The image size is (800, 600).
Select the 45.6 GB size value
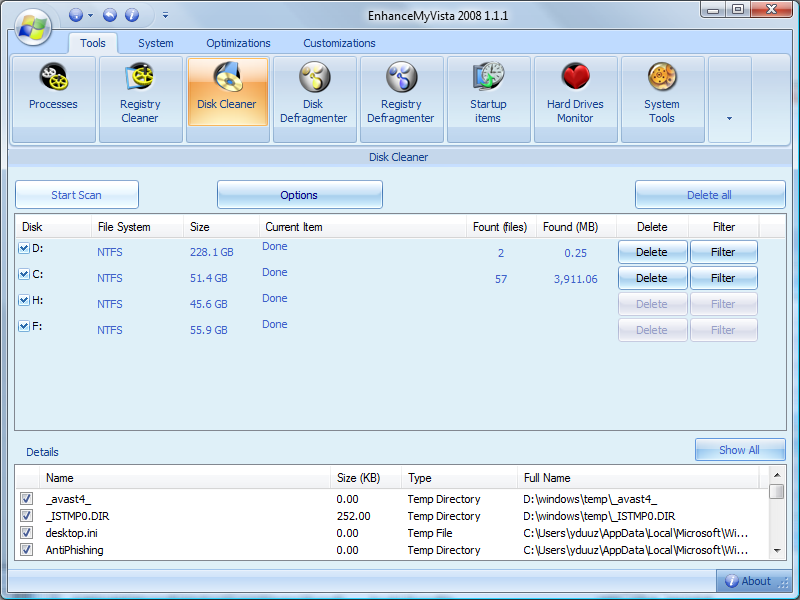pyautogui.click(x=209, y=304)
